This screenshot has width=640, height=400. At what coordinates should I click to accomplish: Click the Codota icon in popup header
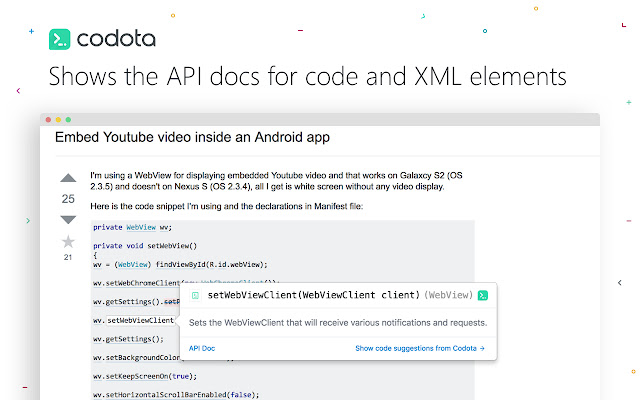483,295
